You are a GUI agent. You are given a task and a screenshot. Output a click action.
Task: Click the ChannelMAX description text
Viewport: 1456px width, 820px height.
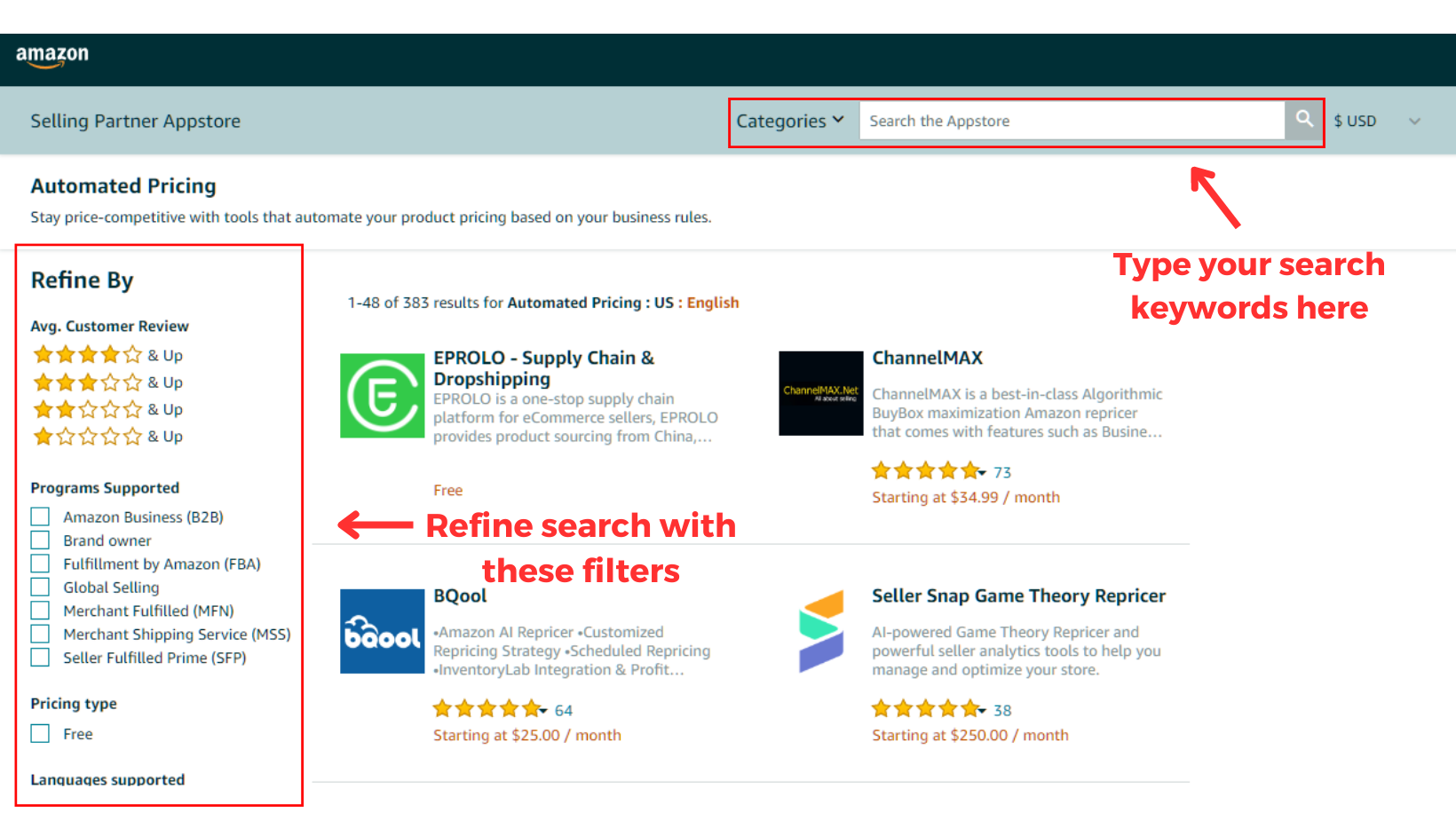click(1017, 413)
